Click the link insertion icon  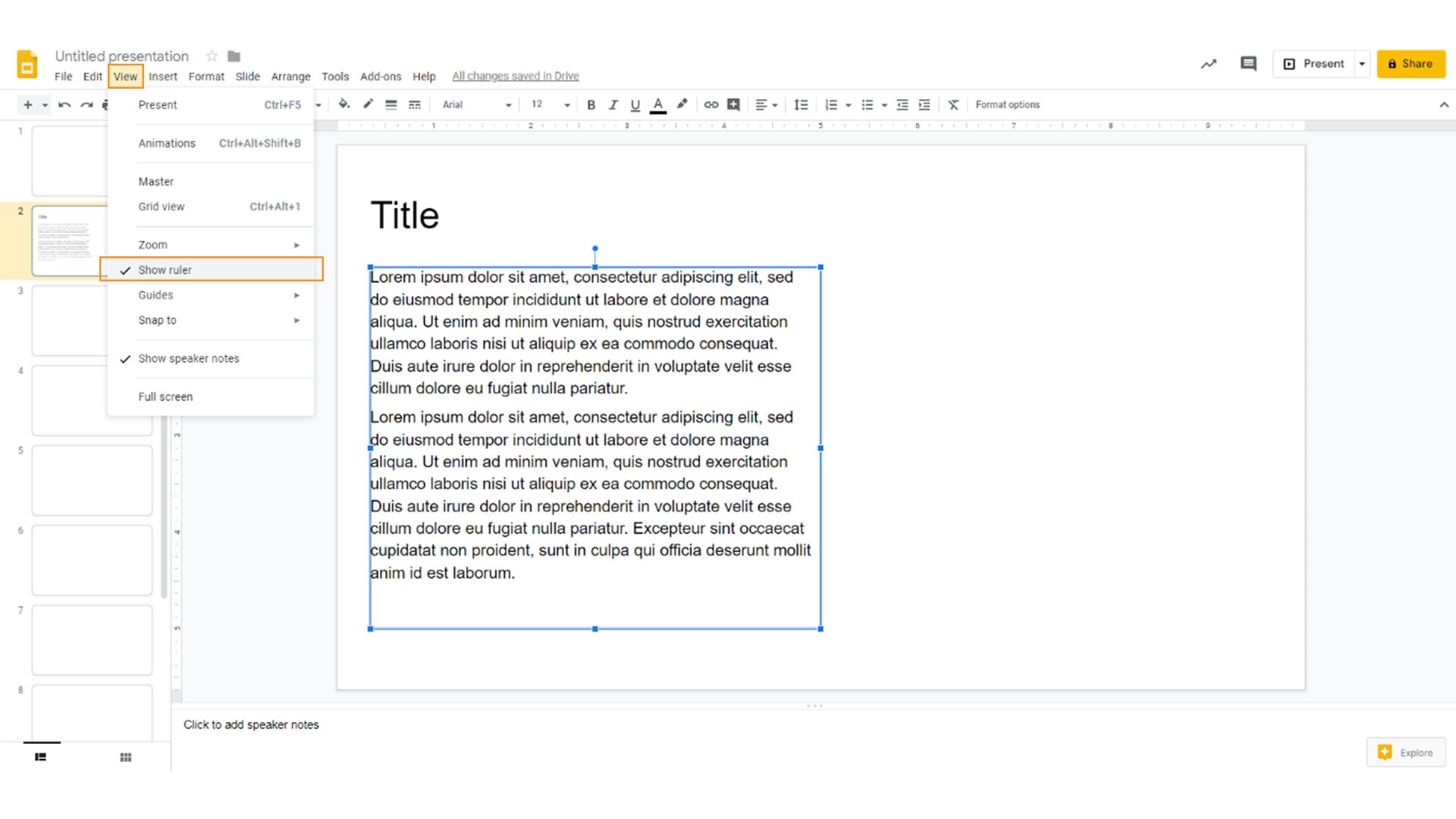tap(710, 104)
